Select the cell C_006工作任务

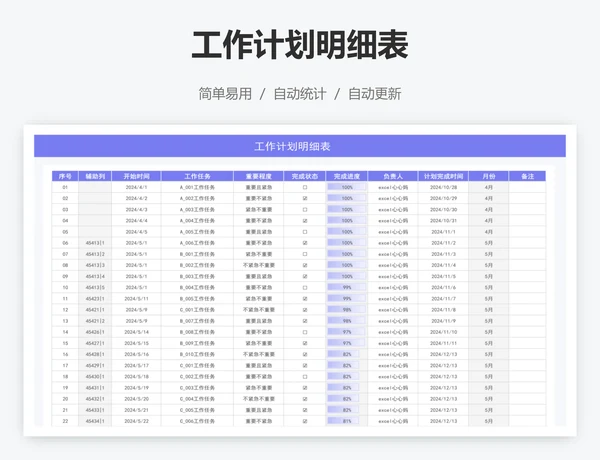point(197,421)
